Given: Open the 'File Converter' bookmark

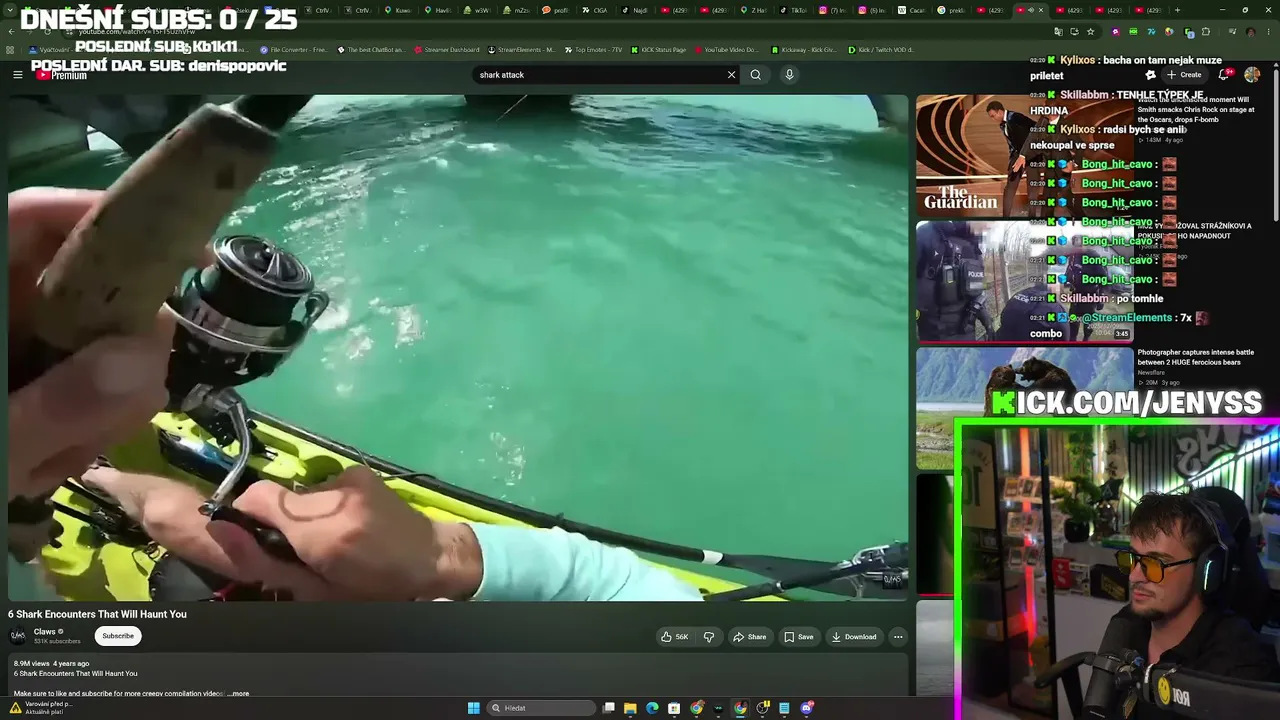Looking at the screenshot, I should point(293,49).
